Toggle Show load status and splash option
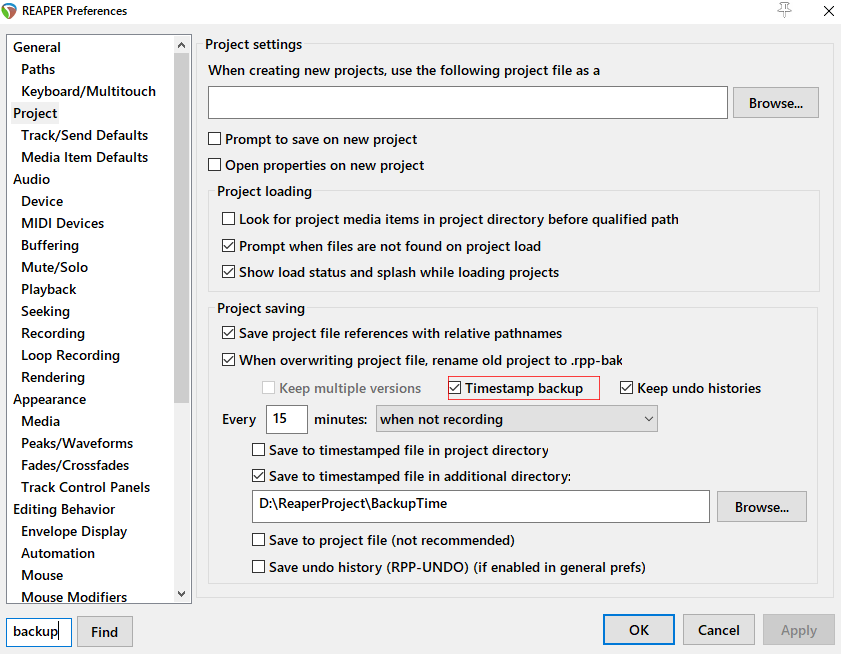841x654 pixels. click(229, 272)
